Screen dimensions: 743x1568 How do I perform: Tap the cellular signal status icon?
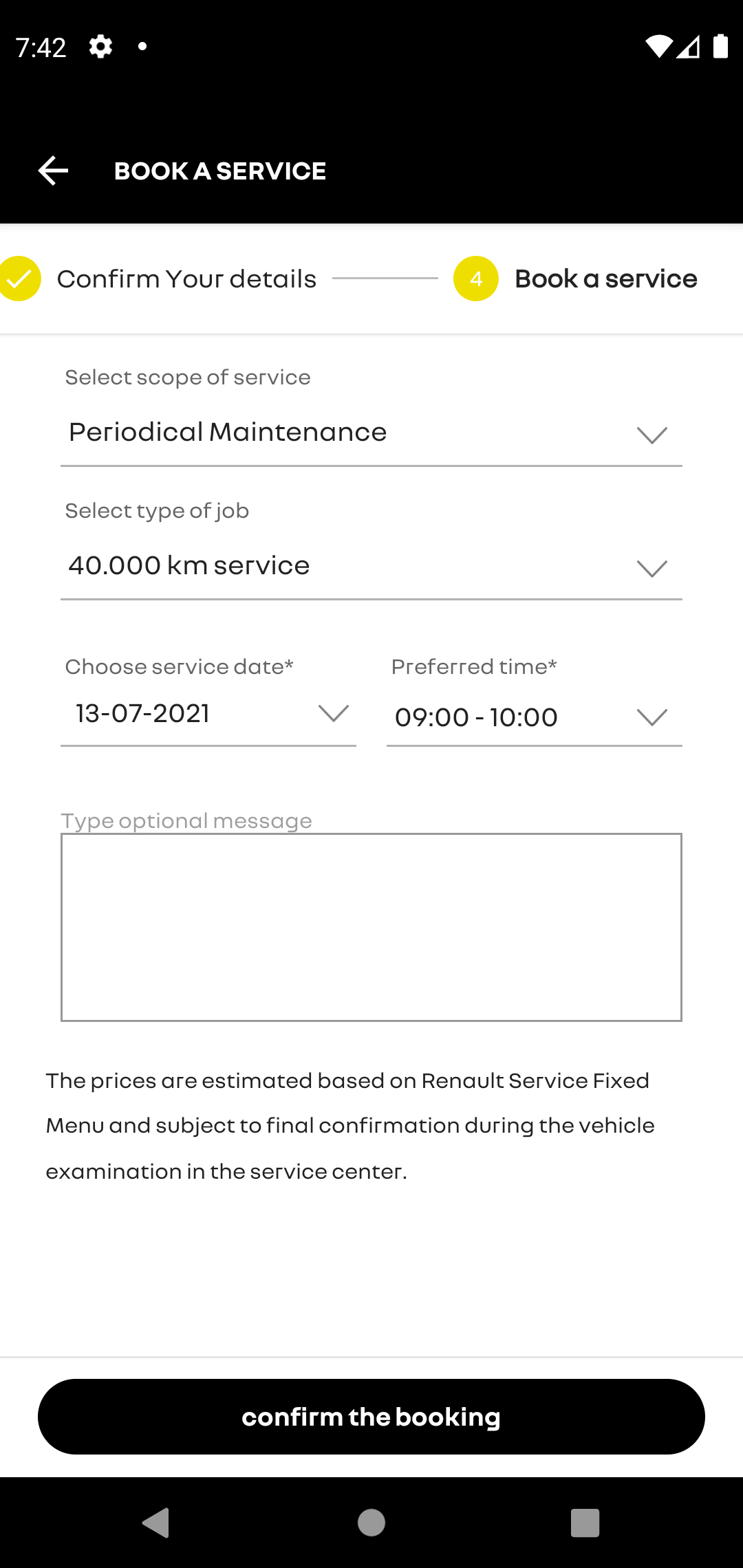(x=688, y=47)
